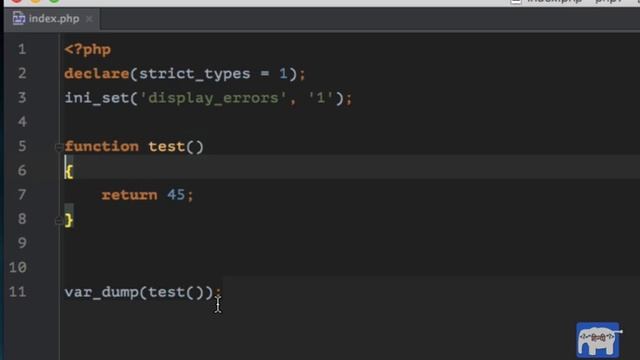Click line number 5 in the gutter
Screen dimensions: 640x360
(22, 147)
